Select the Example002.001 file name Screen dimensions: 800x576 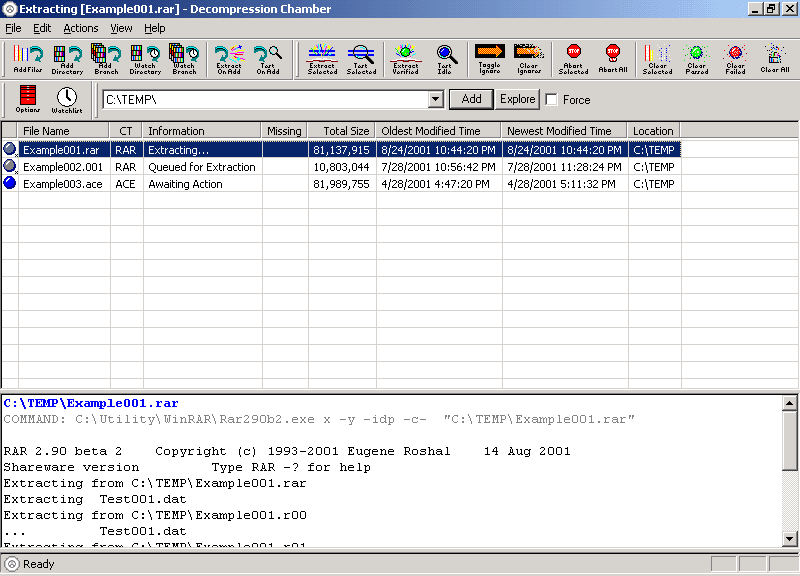pos(63,167)
